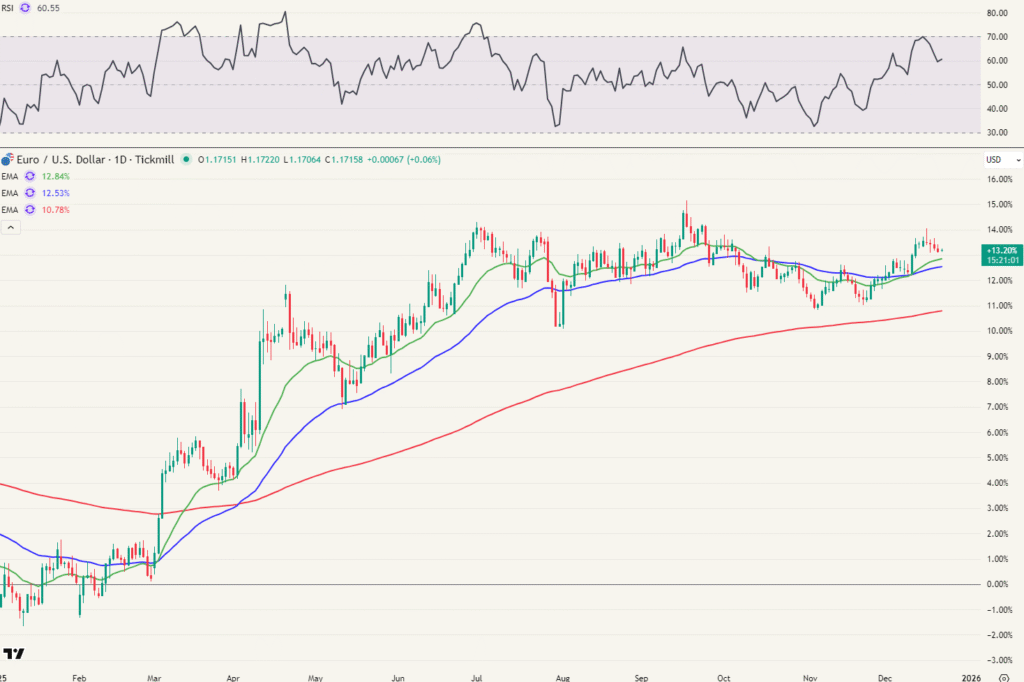
Task: Toggle the RSI indicator label
Action: (x=9, y=8)
